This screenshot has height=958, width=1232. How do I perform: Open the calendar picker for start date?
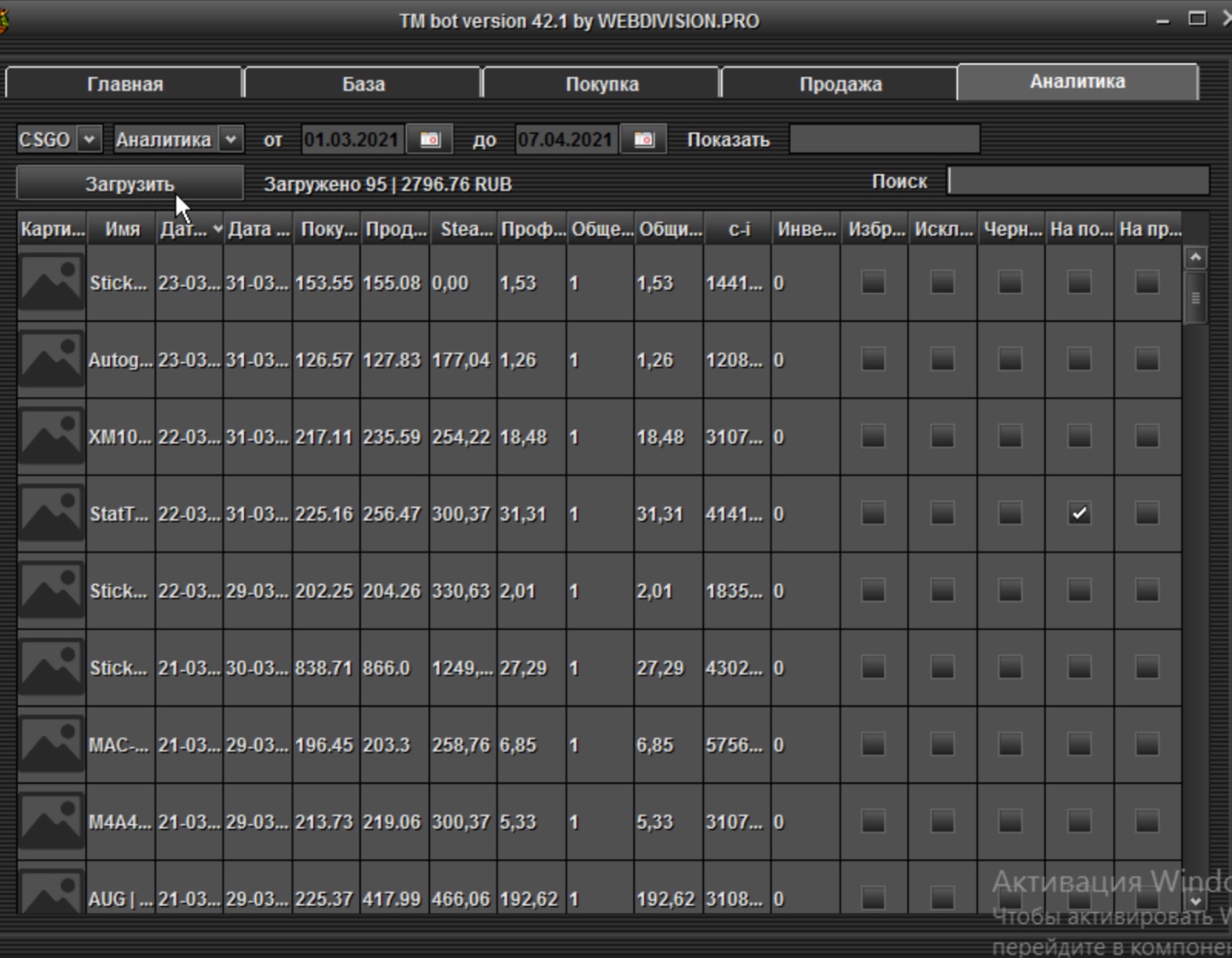pos(430,140)
